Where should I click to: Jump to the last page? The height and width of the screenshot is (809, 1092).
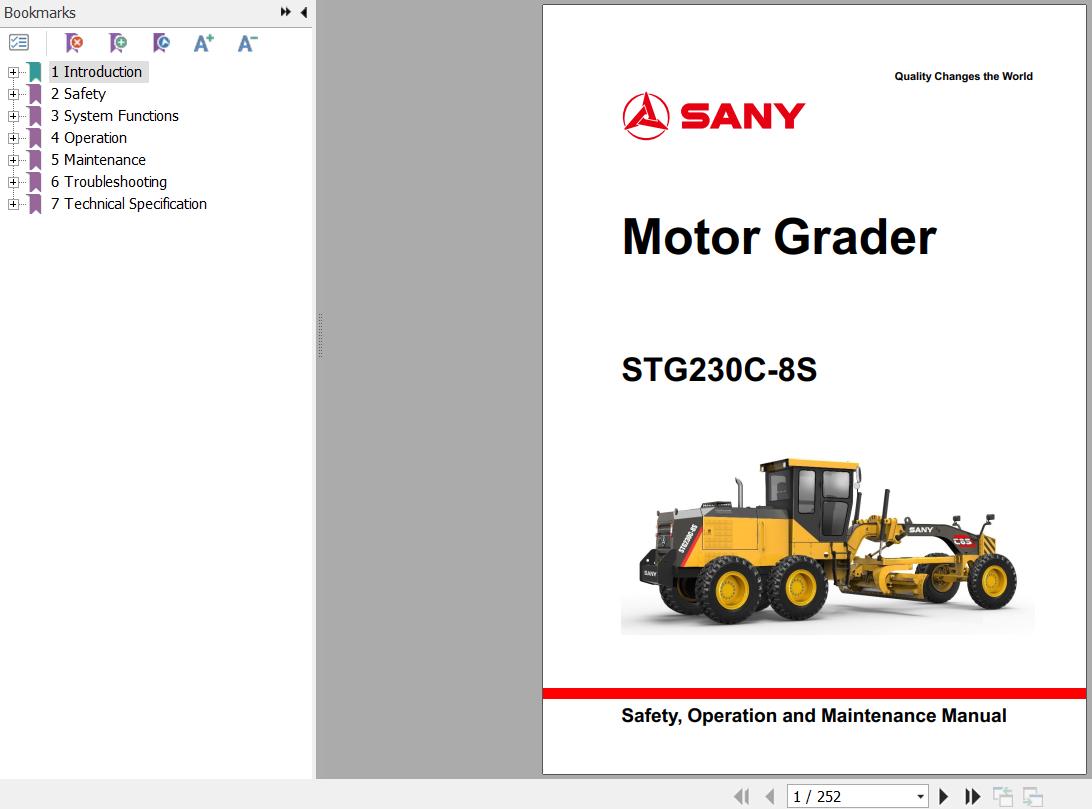[x=972, y=796]
